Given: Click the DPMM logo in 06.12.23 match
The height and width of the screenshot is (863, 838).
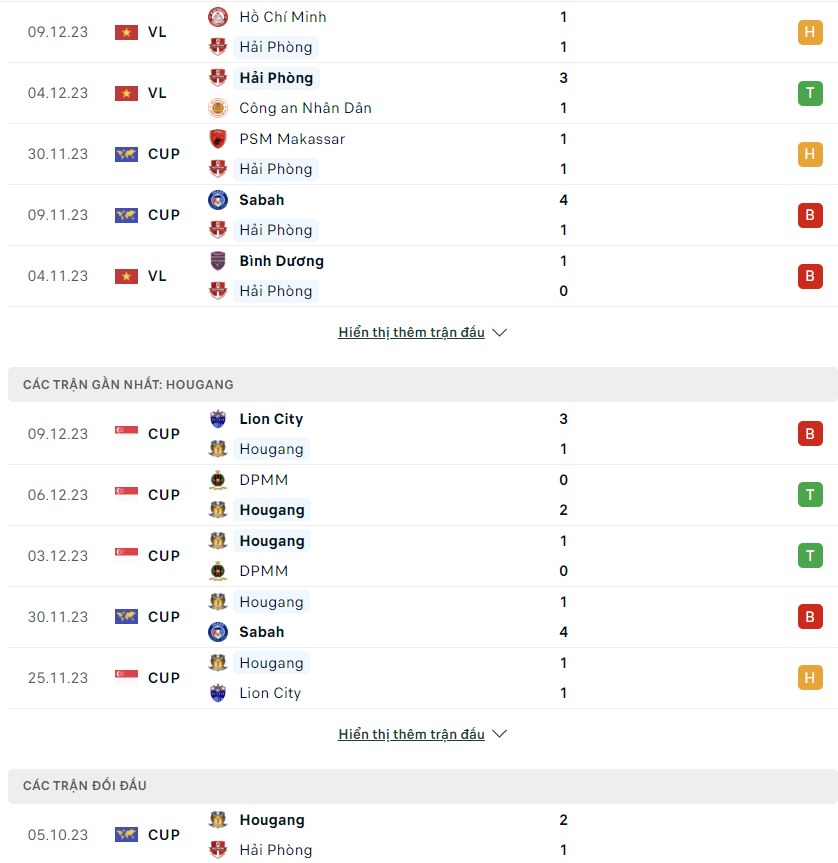Looking at the screenshot, I should coord(218,480).
